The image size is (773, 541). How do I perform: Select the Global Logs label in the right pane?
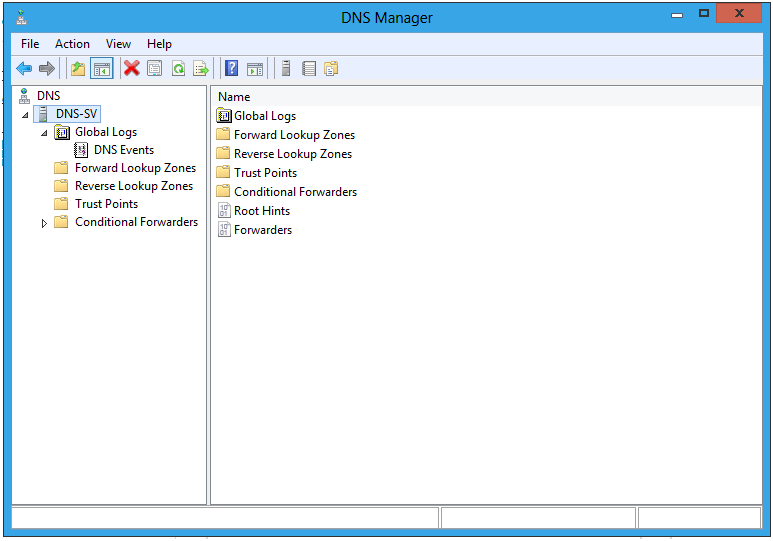click(265, 116)
